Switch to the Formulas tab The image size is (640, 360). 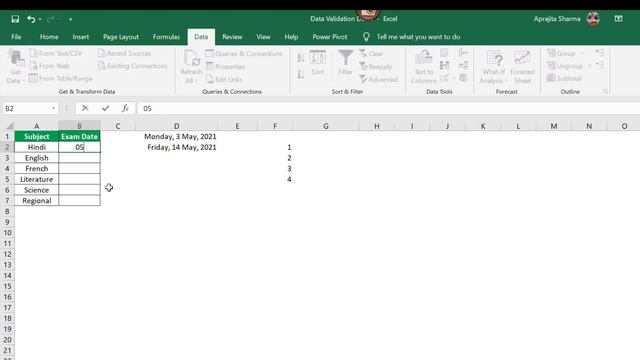pyautogui.click(x=166, y=37)
